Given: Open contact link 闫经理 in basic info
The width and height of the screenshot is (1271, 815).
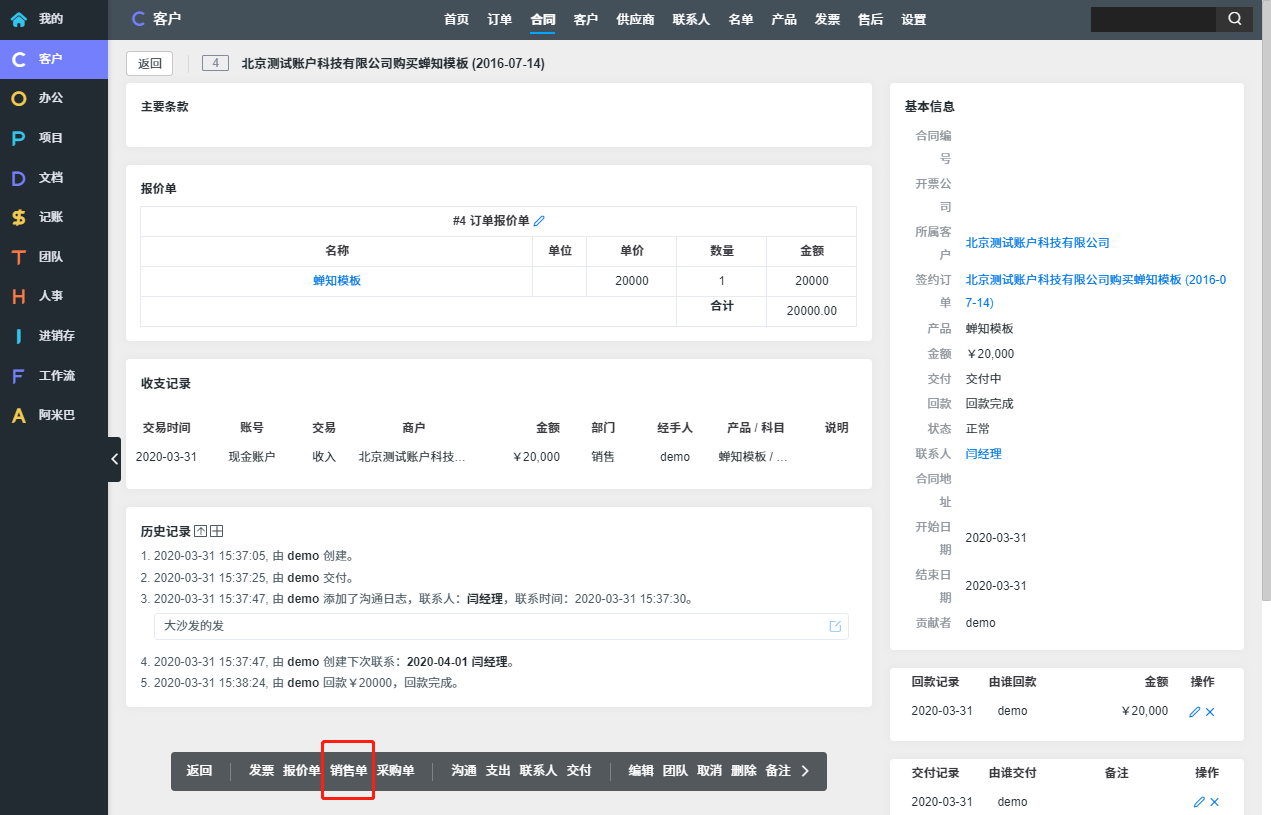Looking at the screenshot, I should (983, 454).
